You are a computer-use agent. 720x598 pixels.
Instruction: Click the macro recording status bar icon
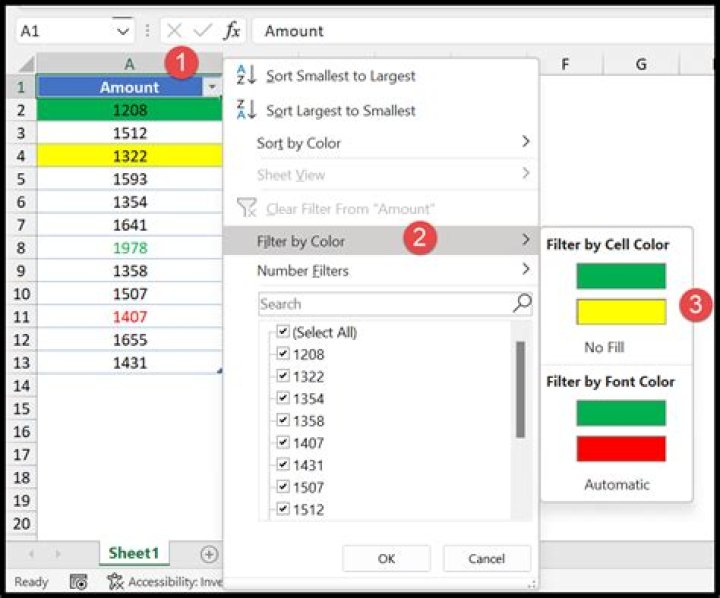(x=78, y=582)
